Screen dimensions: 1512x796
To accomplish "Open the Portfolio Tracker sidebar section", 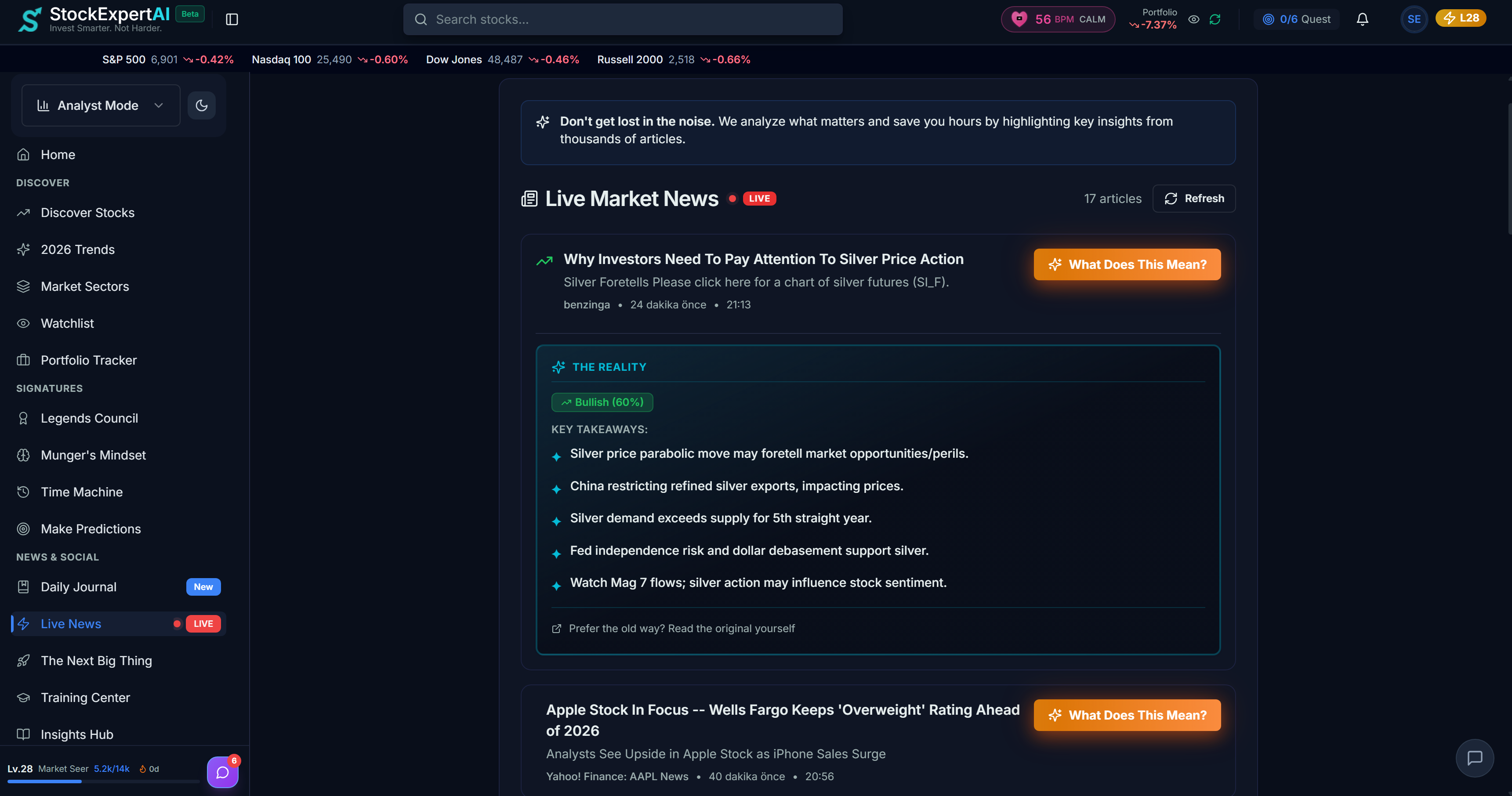I will point(88,360).
